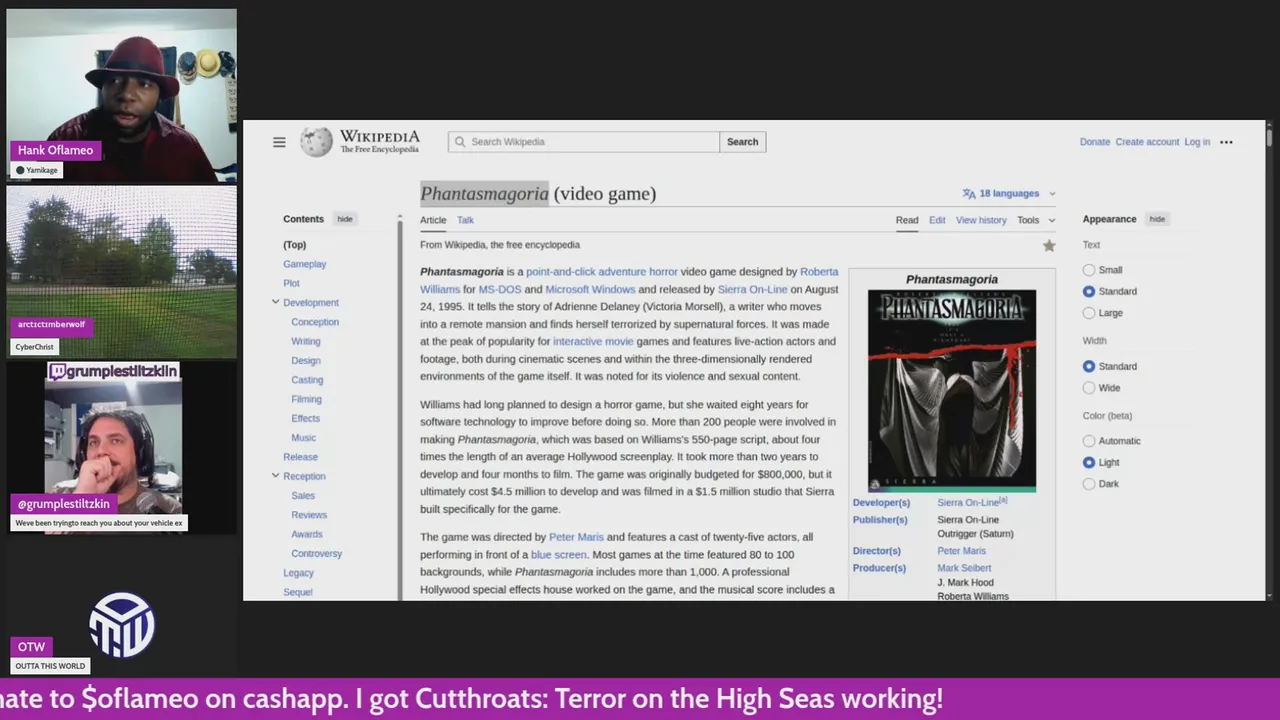Open the Peter Maris link in paragraph
The width and height of the screenshot is (1280, 720).
(x=576, y=537)
